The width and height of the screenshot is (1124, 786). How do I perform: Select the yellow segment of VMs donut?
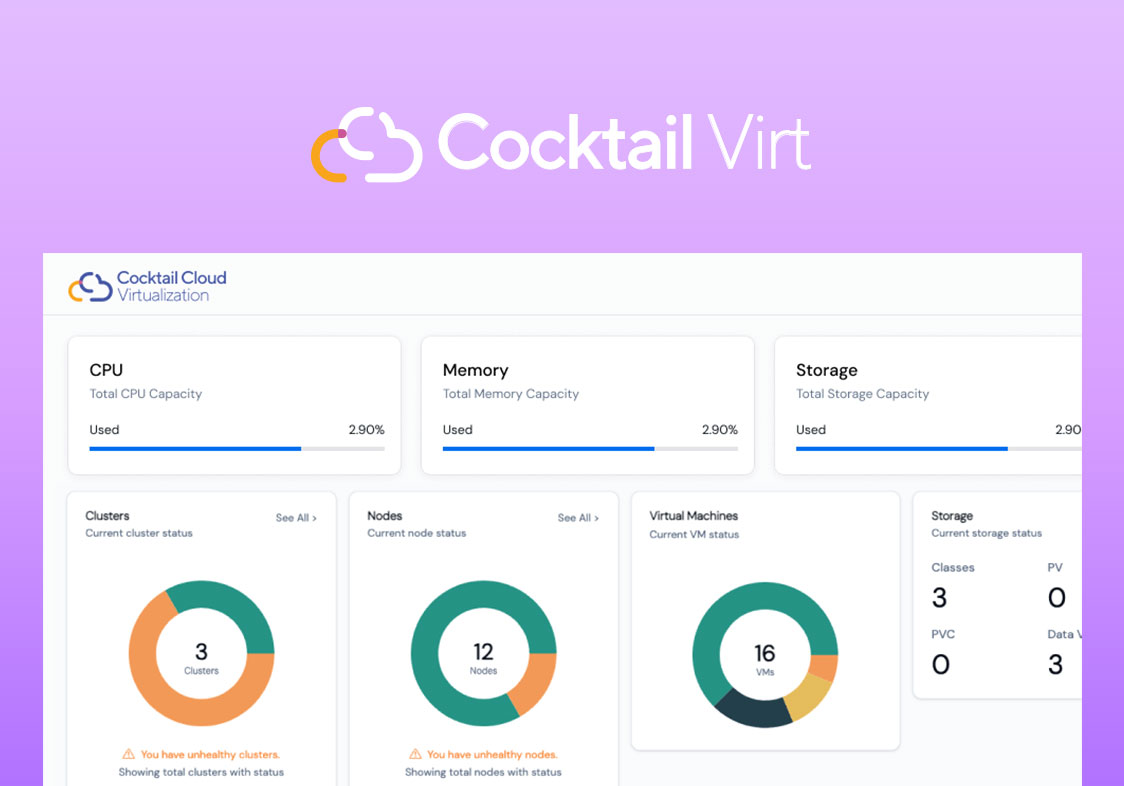point(810,696)
